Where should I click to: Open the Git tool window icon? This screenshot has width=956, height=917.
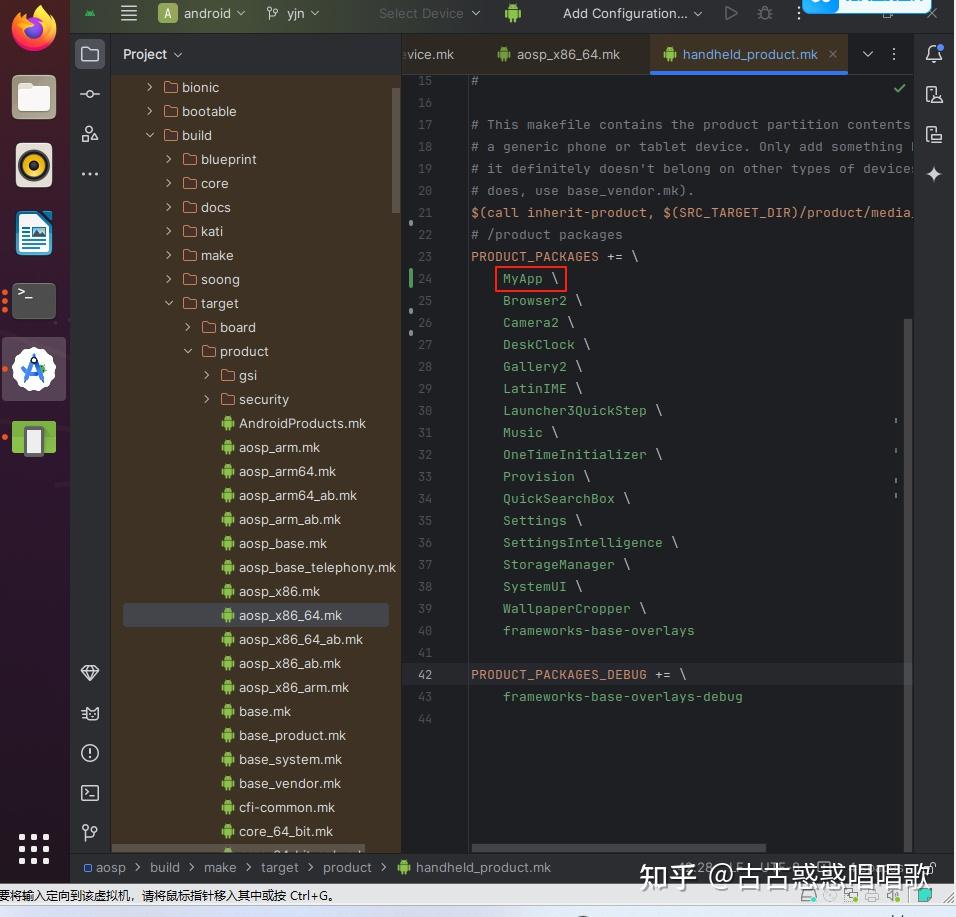tap(90, 832)
